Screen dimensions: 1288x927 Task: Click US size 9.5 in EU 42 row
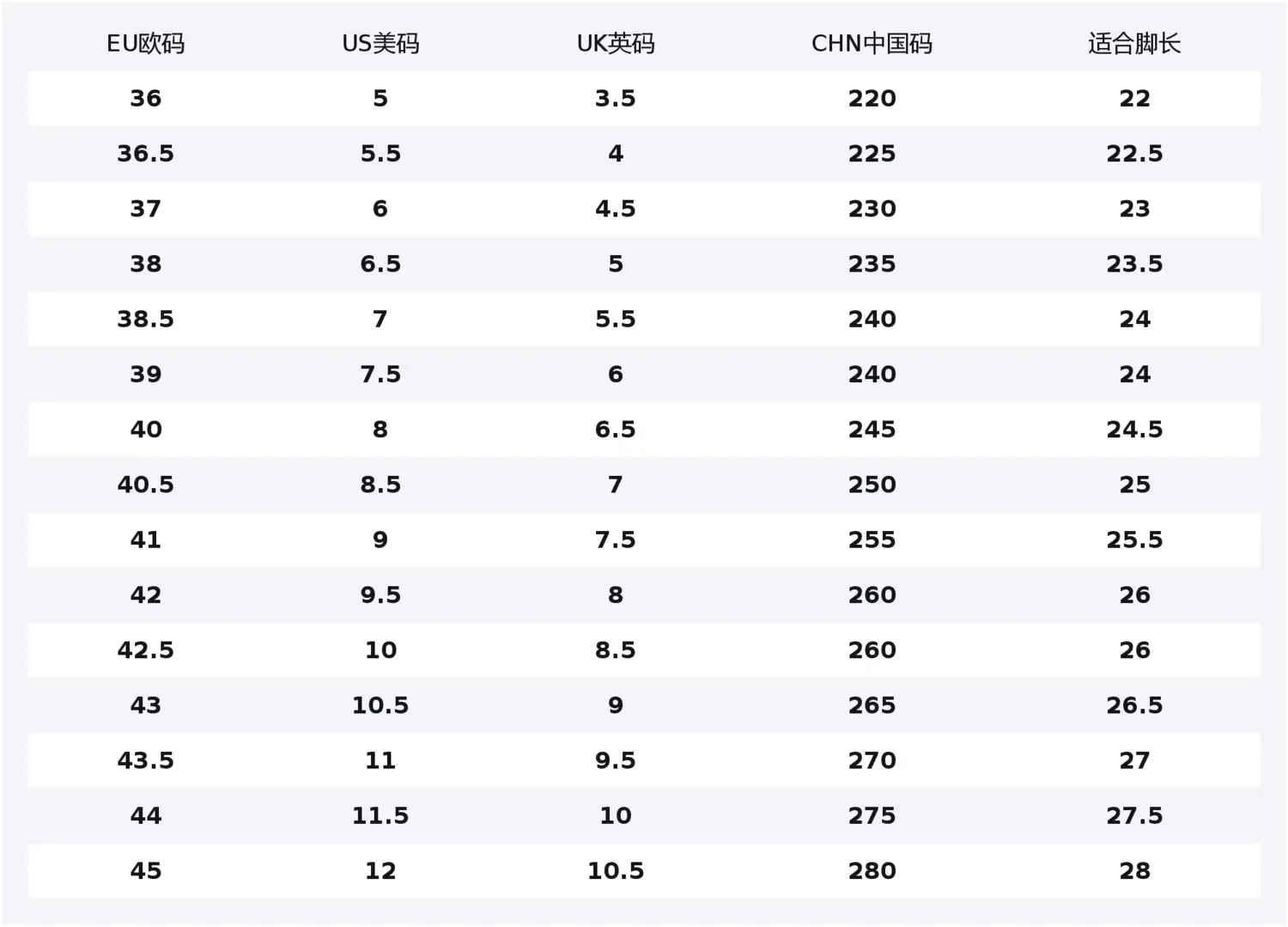(x=380, y=595)
